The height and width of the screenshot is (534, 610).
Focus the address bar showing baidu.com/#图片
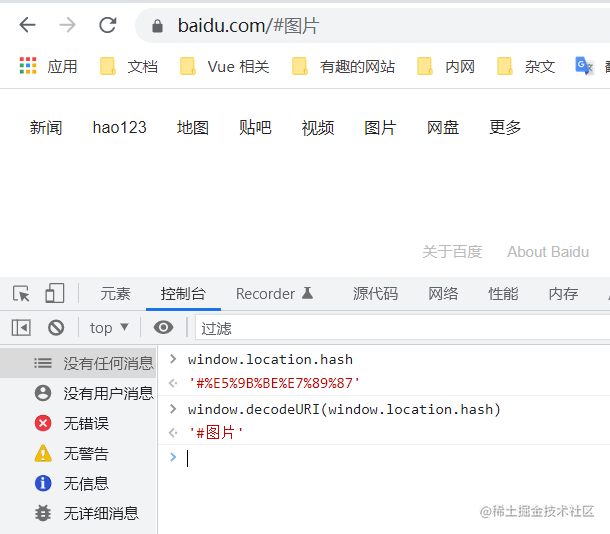(x=373, y=26)
